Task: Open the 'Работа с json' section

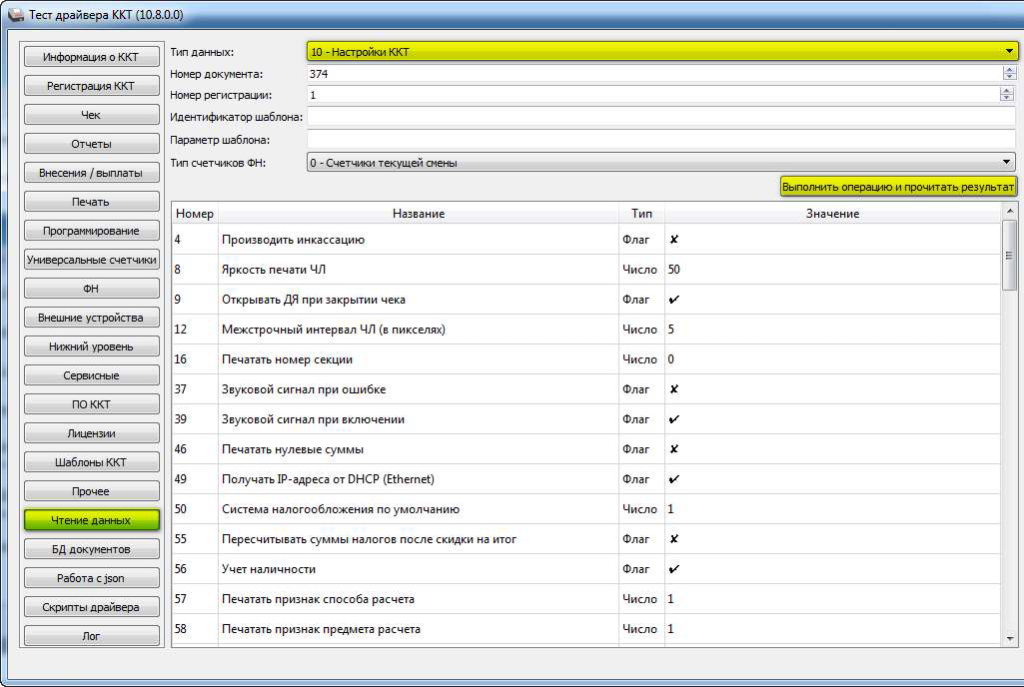Action: (91, 578)
